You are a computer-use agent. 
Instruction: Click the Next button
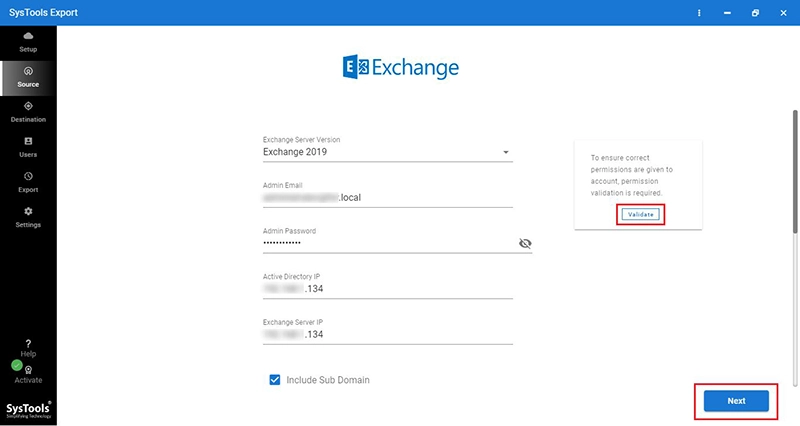tap(736, 401)
